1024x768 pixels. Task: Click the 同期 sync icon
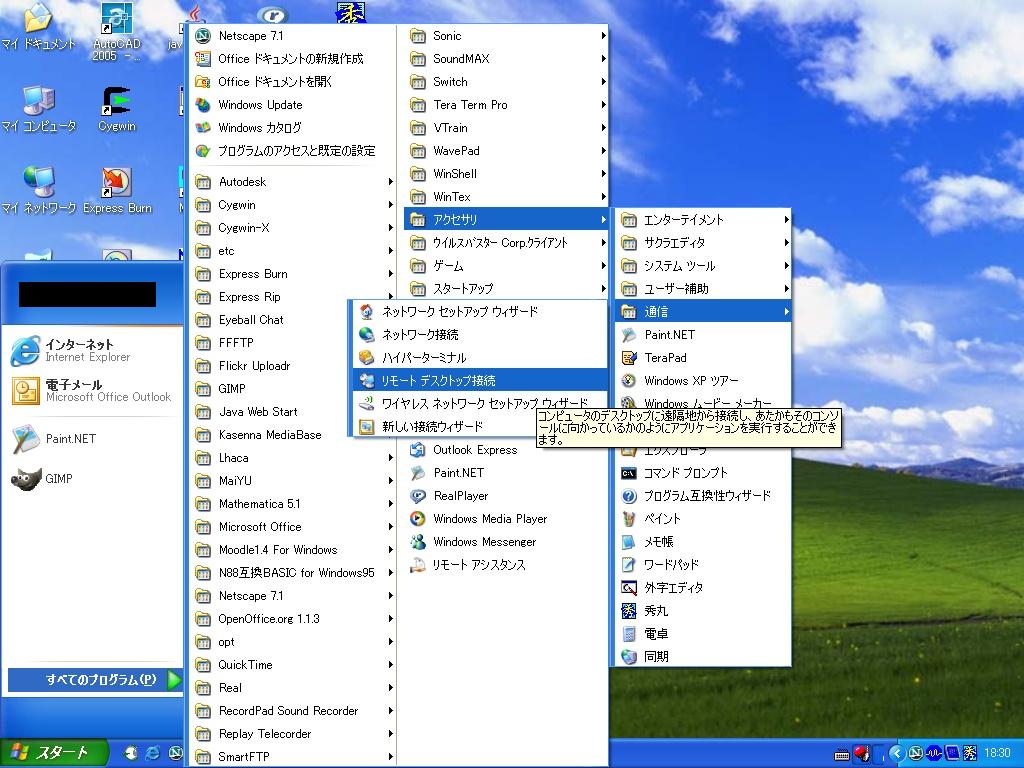pos(628,656)
